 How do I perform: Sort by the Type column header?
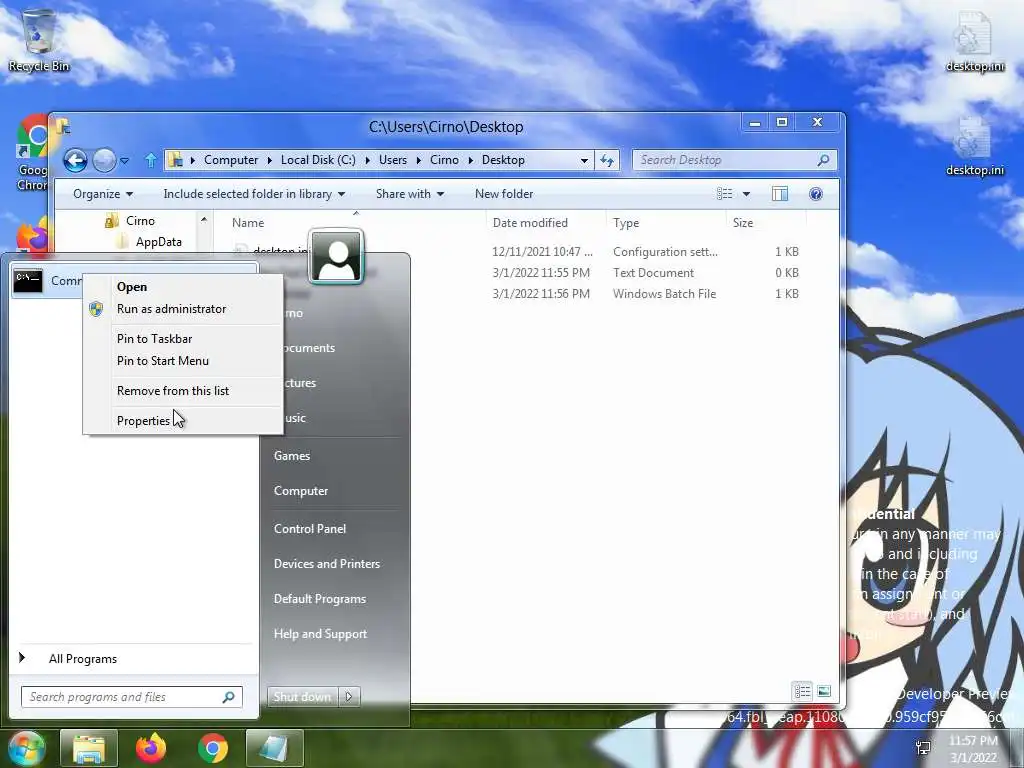[626, 223]
